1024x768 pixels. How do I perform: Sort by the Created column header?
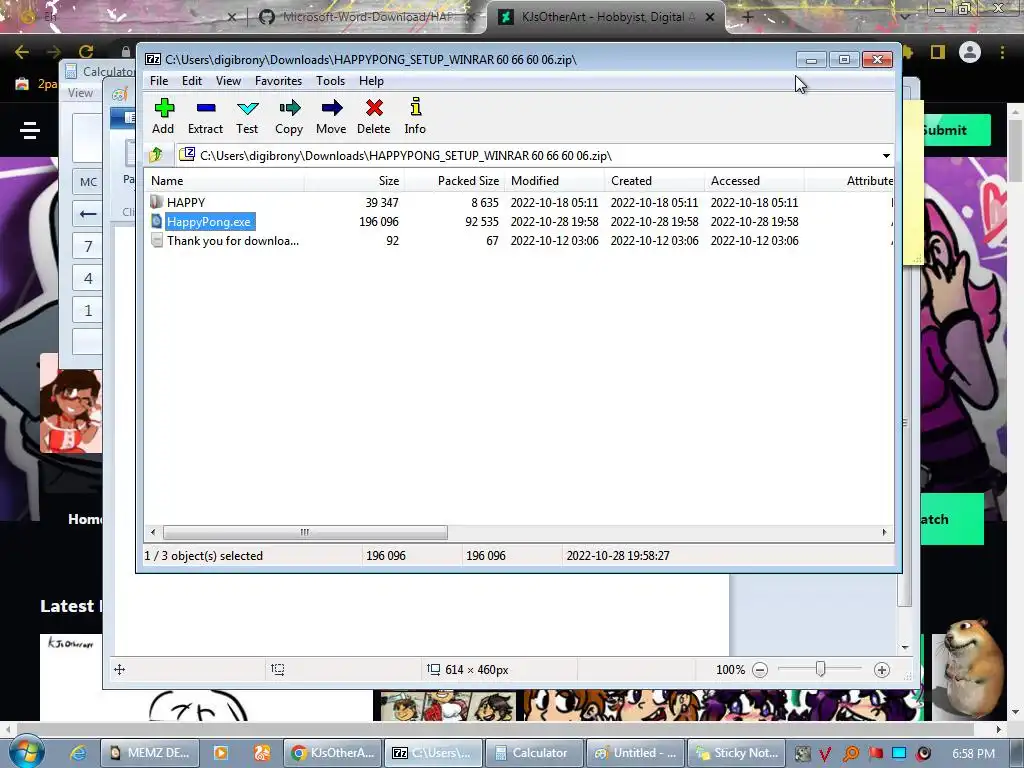[x=654, y=181]
